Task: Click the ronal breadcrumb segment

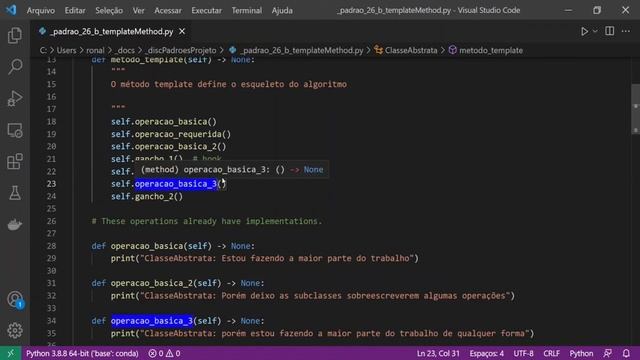Action: tap(95, 50)
